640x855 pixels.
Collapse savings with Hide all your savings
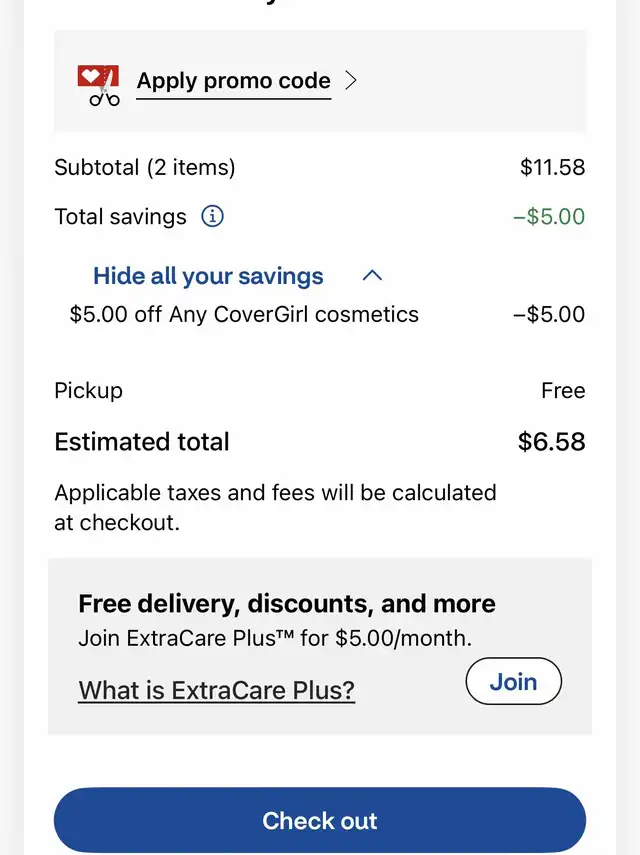[208, 275]
